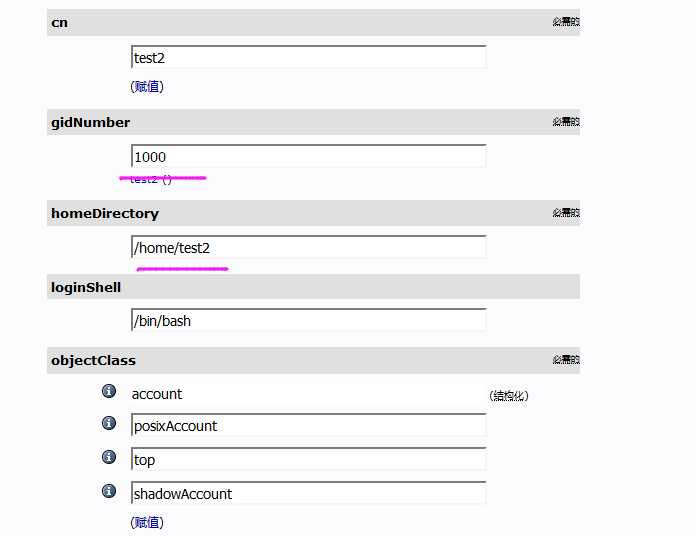Open the test2 link below gidNumber
This screenshot has height=536, width=696.
tap(144, 179)
